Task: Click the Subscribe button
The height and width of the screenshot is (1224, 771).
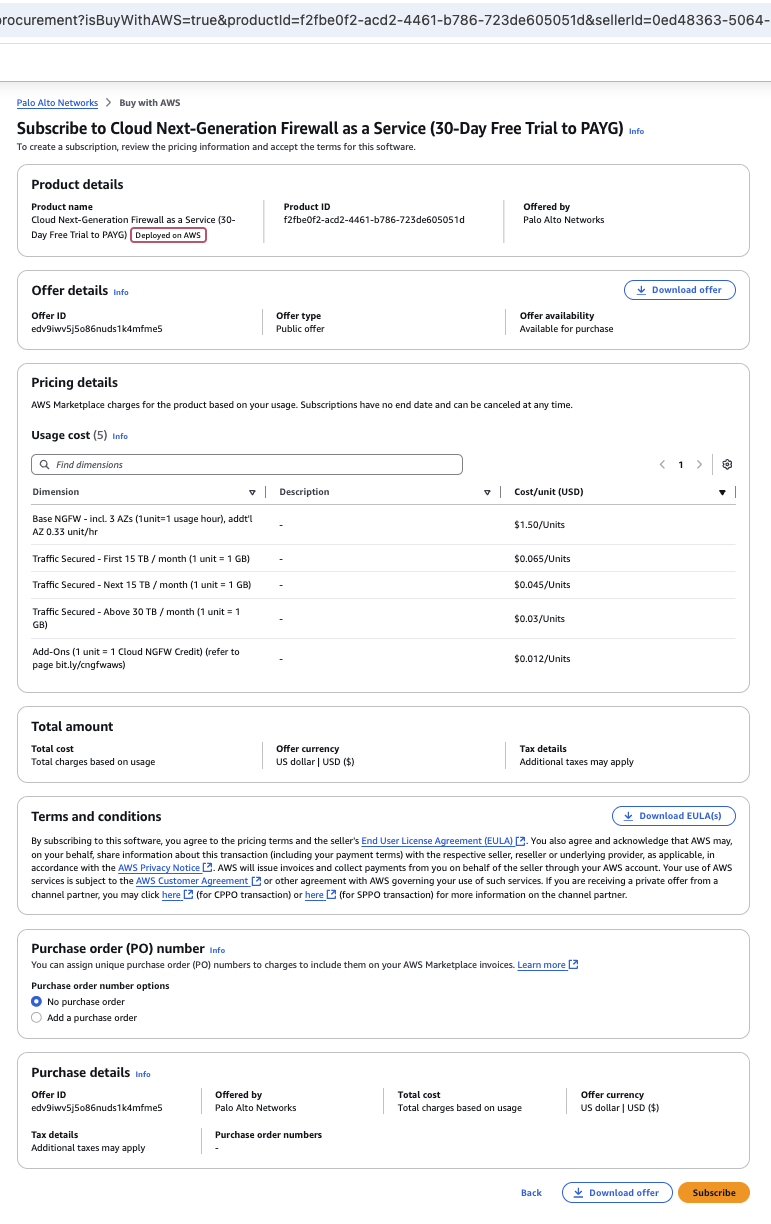Action: coord(713,1192)
